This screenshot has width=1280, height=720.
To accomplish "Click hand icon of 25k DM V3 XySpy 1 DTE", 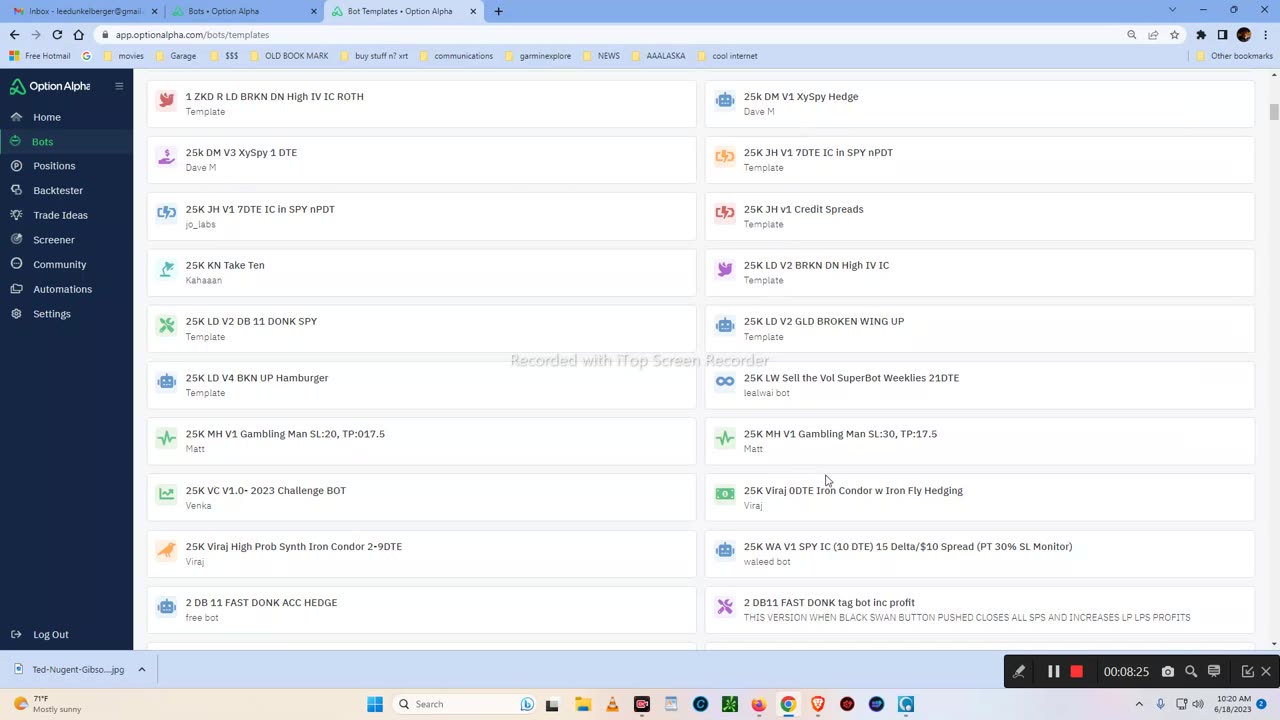I will pos(167,156).
